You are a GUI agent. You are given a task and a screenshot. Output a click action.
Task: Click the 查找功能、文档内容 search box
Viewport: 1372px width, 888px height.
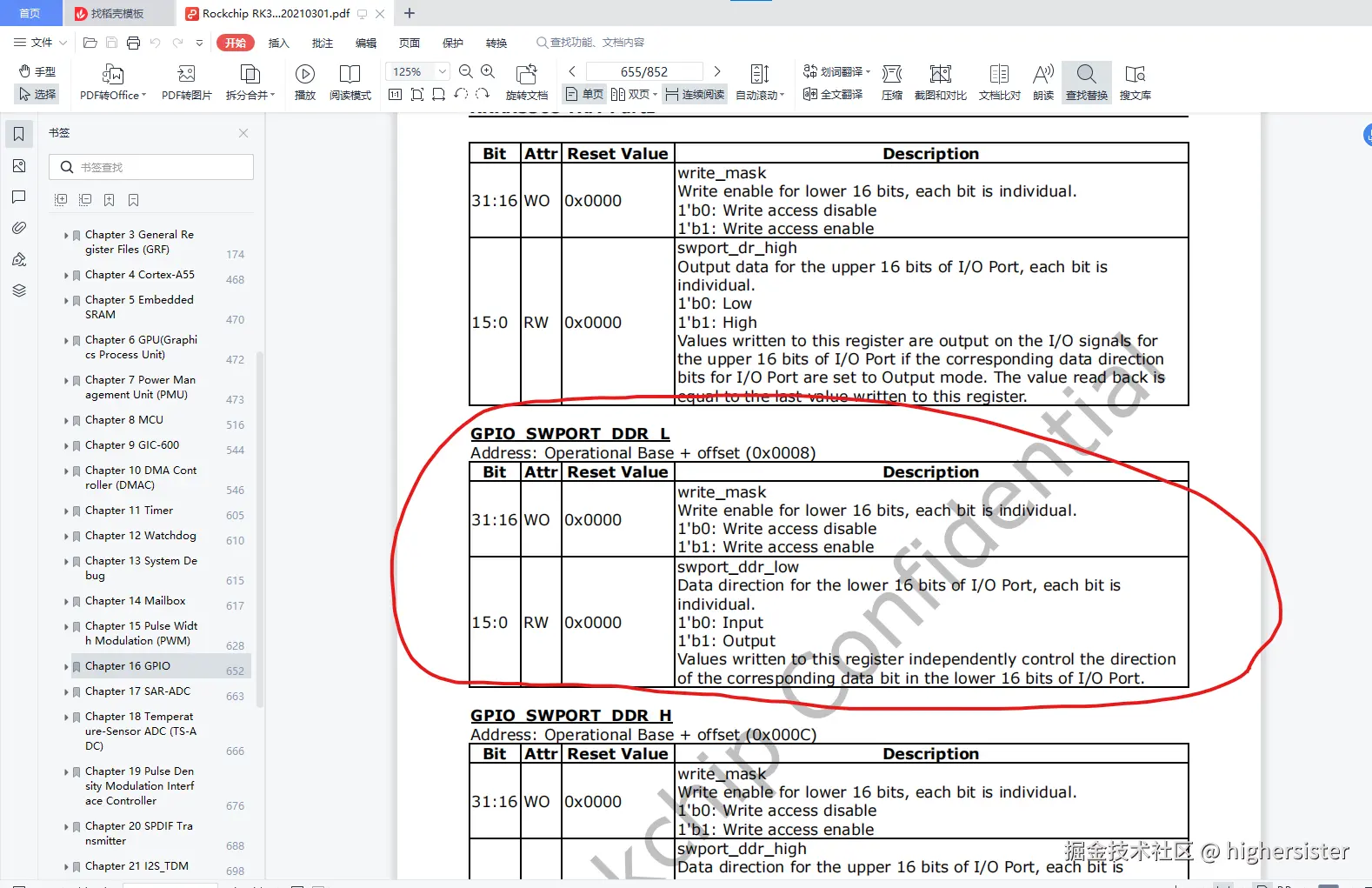(x=591, y=43)
